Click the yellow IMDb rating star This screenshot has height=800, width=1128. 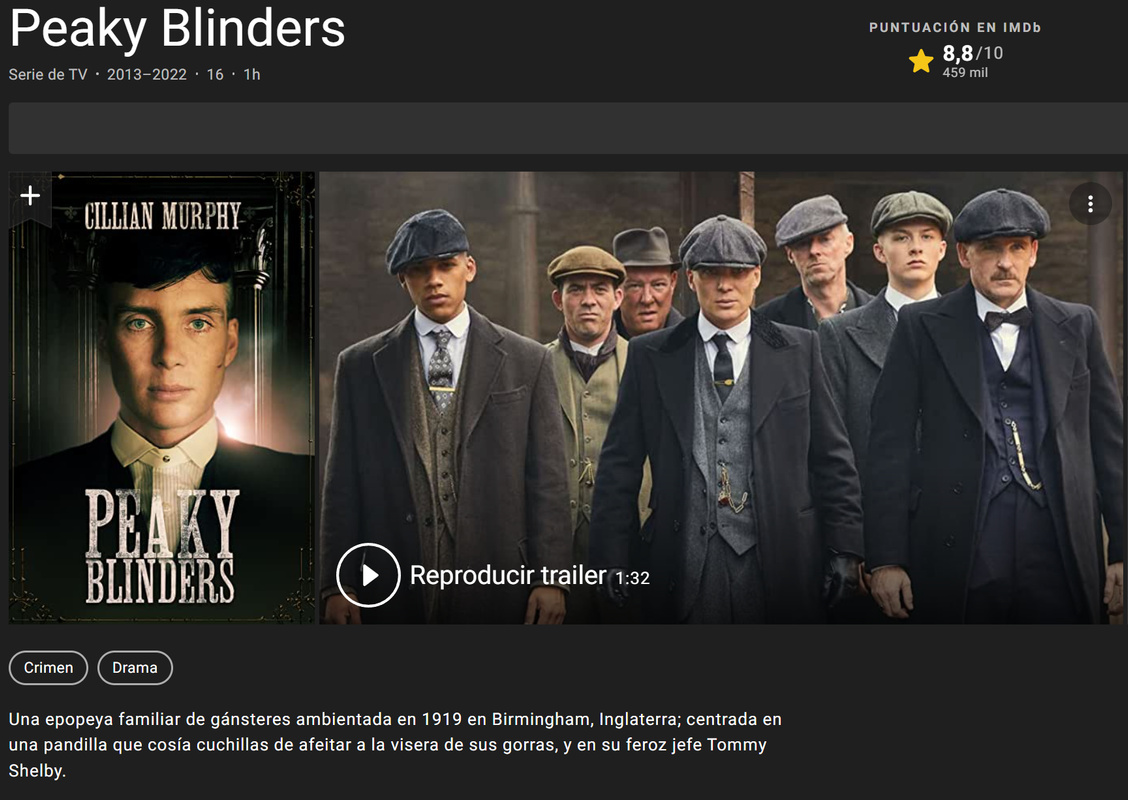921,61
